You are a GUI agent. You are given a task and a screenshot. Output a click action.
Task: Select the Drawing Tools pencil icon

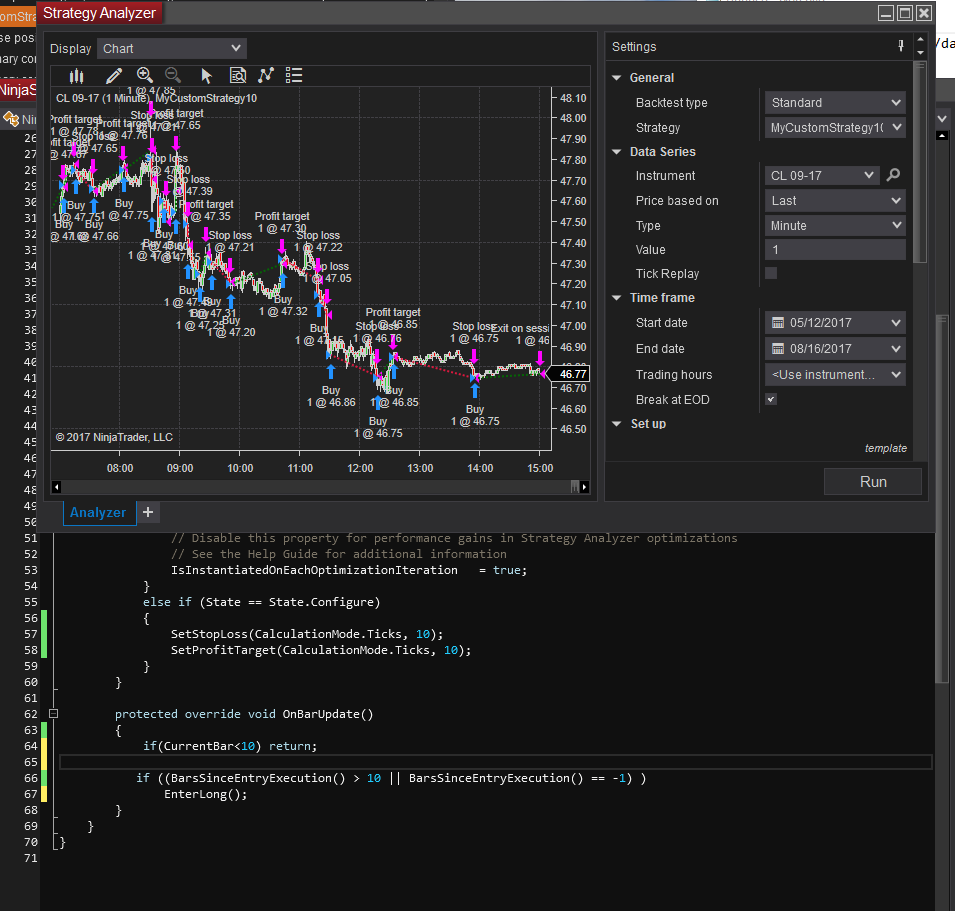point(114,76)
